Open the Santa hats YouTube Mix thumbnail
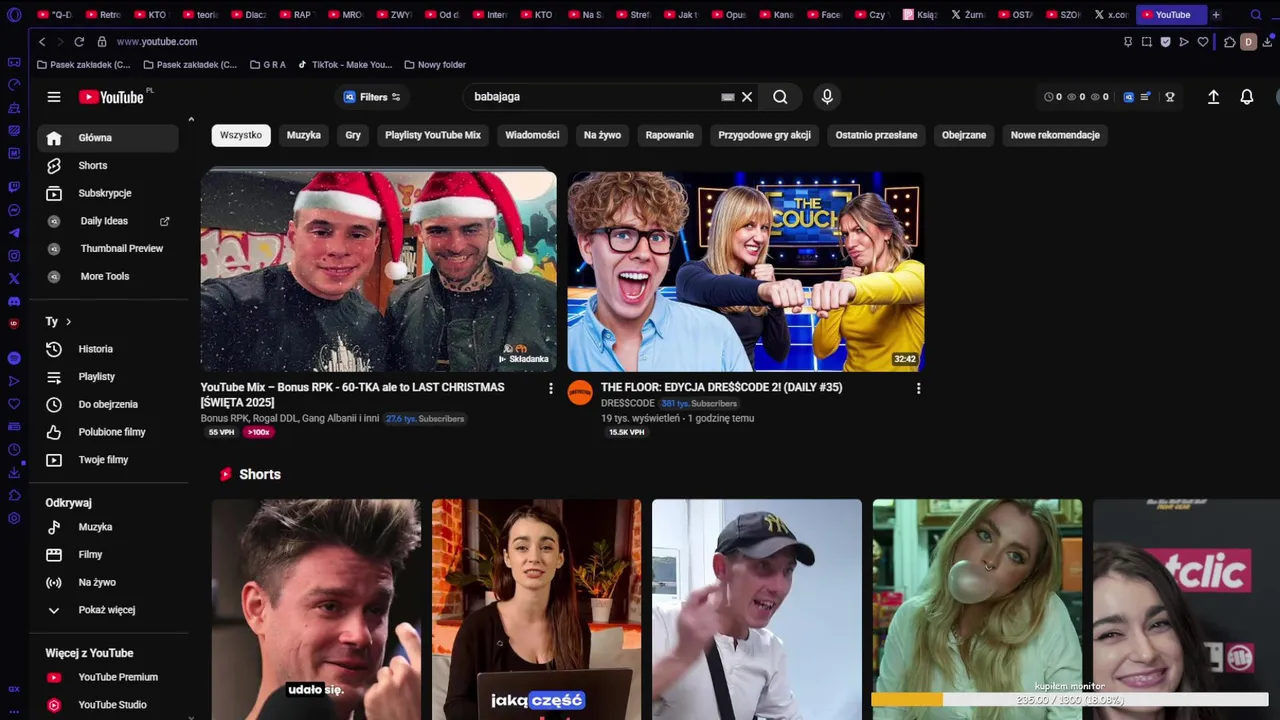1280x720 pixels. coord(378,271)
